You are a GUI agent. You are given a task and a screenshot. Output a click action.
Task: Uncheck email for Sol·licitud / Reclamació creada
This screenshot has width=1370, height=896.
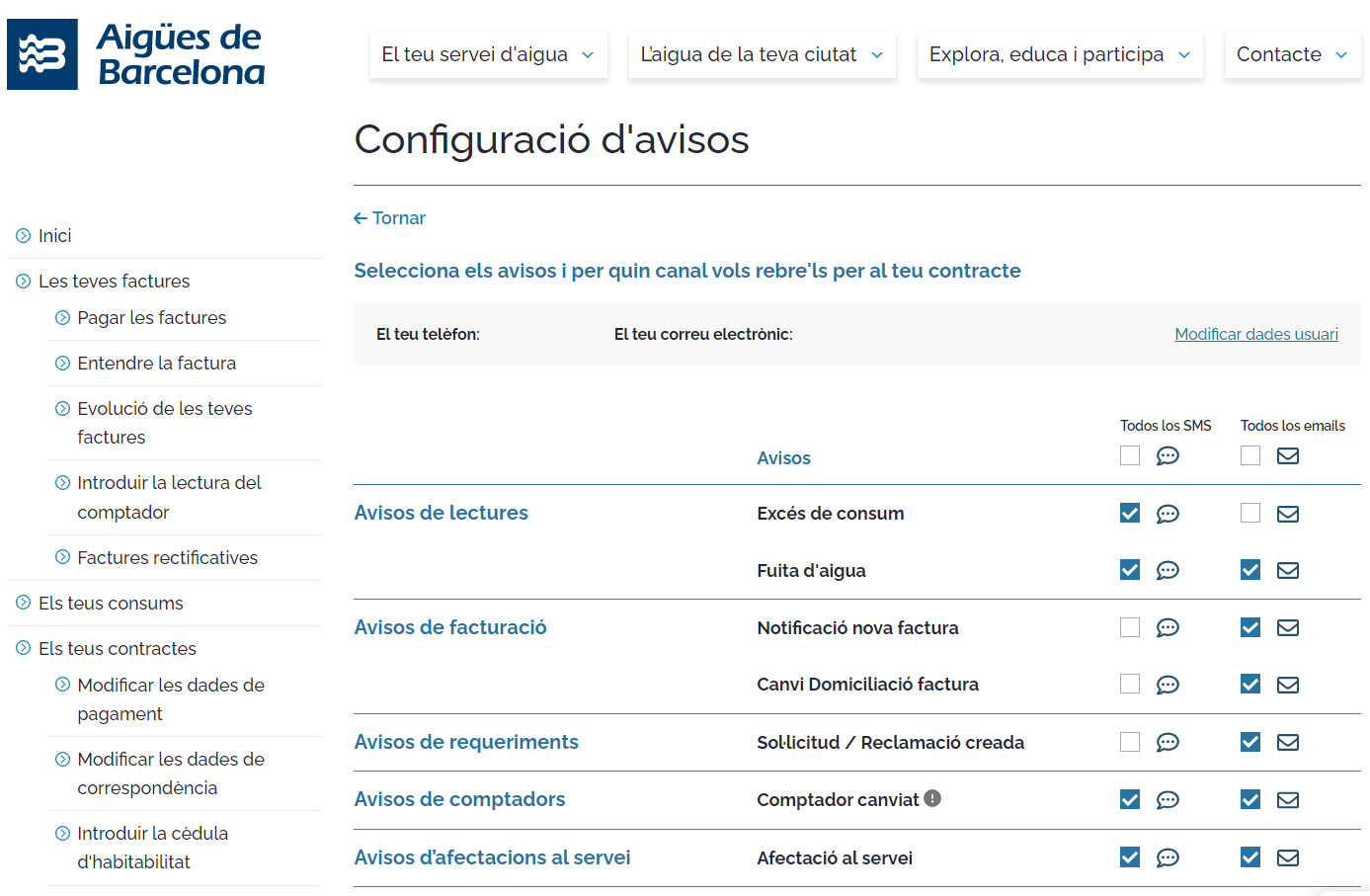[1250, 742]
